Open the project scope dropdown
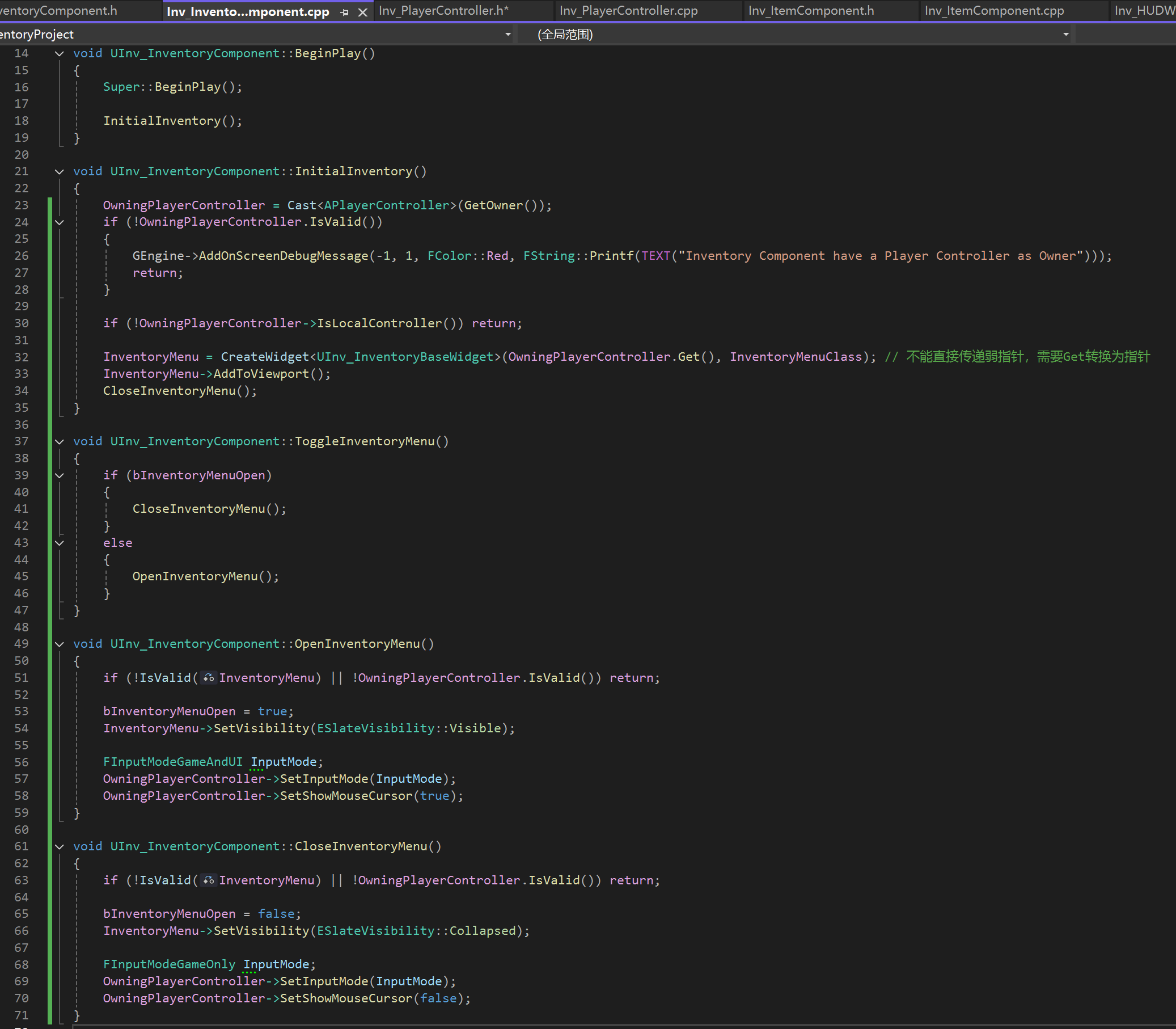This screenshot has height=1029, width=1176. (507, 35)
